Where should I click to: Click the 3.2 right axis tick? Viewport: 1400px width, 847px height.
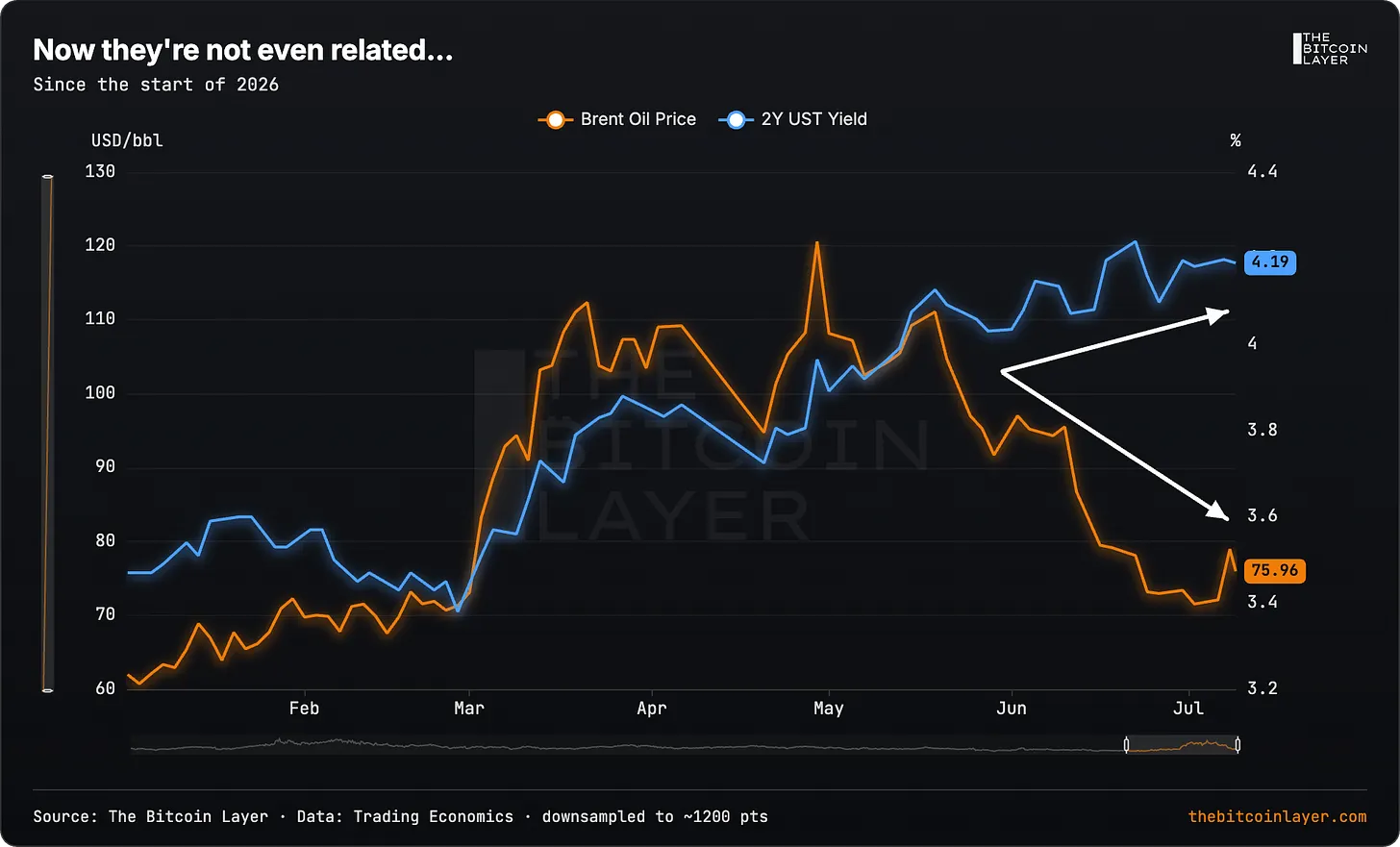point(1262,687)
